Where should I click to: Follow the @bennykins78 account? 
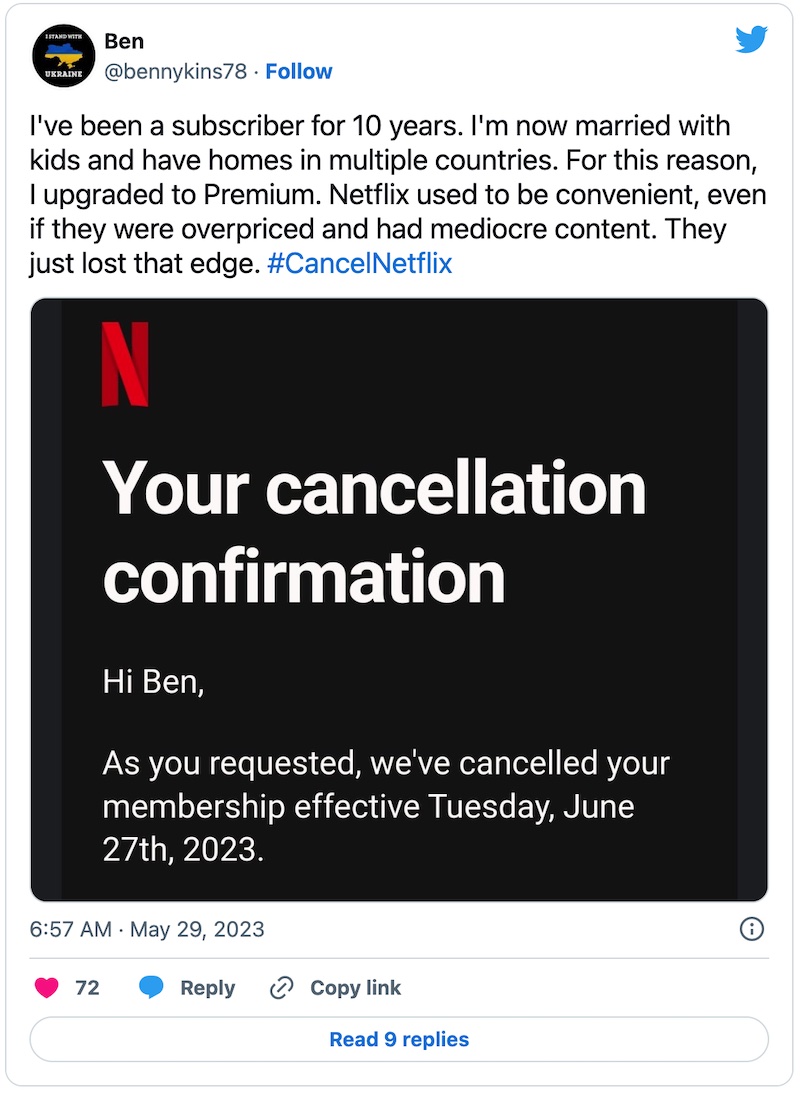point(299,72)
